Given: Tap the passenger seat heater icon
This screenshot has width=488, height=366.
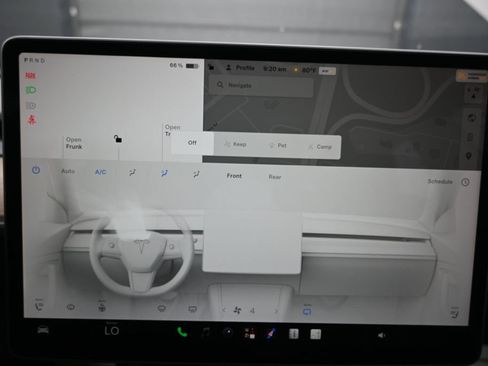Looking at the screenshot, I should click(455, 313).
